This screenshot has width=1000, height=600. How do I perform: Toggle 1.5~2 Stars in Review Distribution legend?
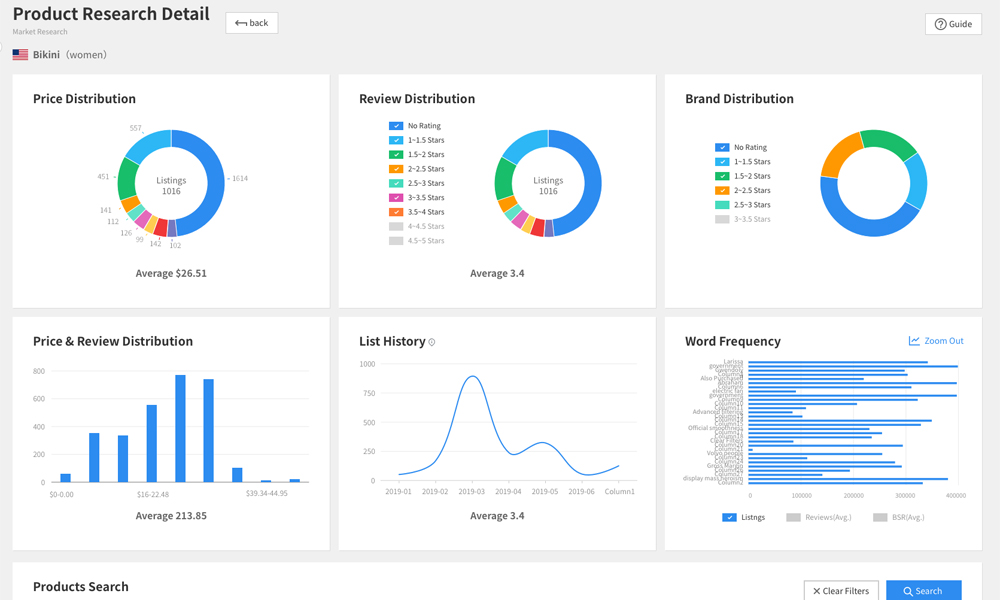[x=396, y=154]
